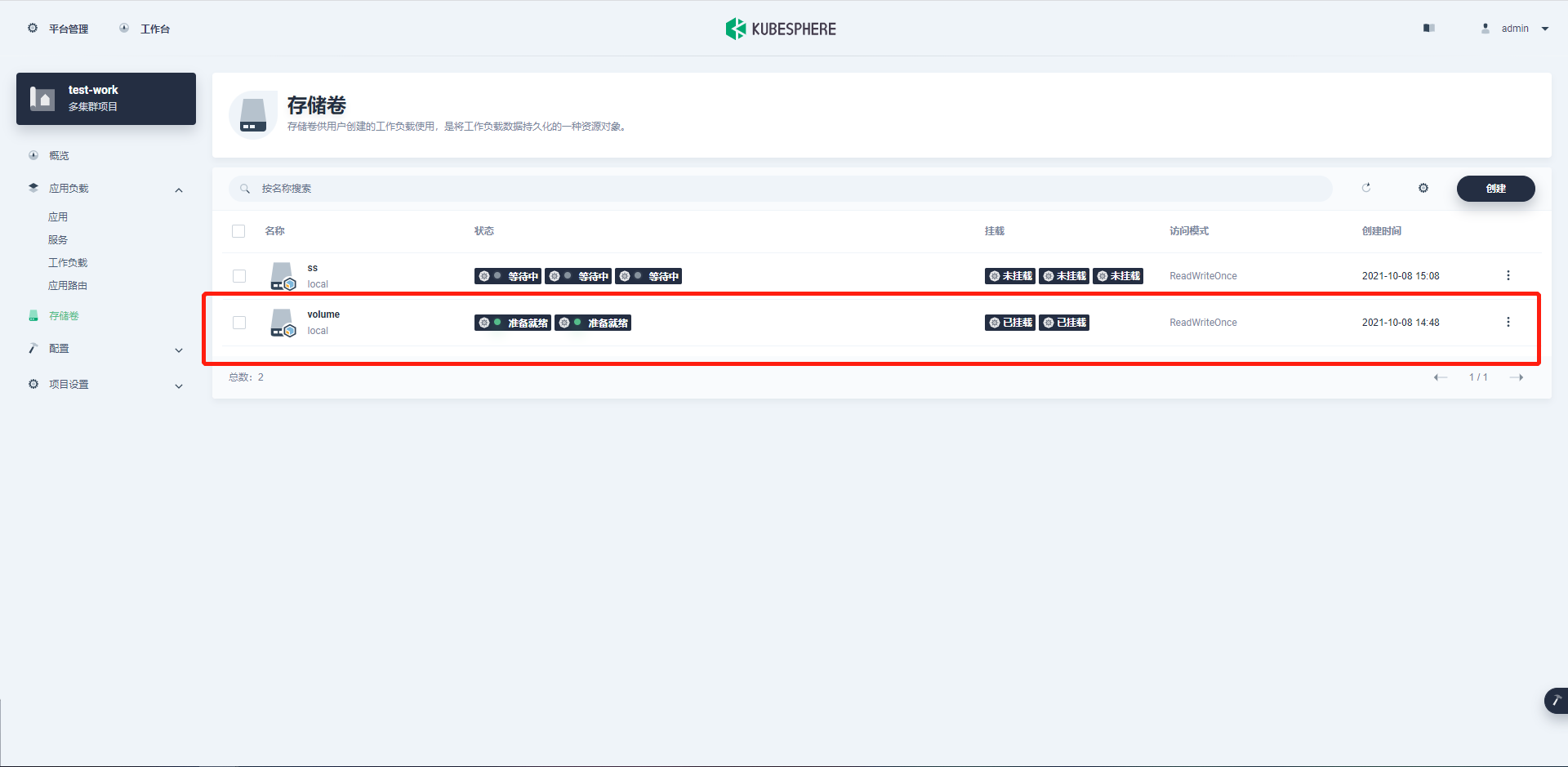Click the 配置 hammer icon
Viewport: 1568px width, 767px height.
[33, 348]
